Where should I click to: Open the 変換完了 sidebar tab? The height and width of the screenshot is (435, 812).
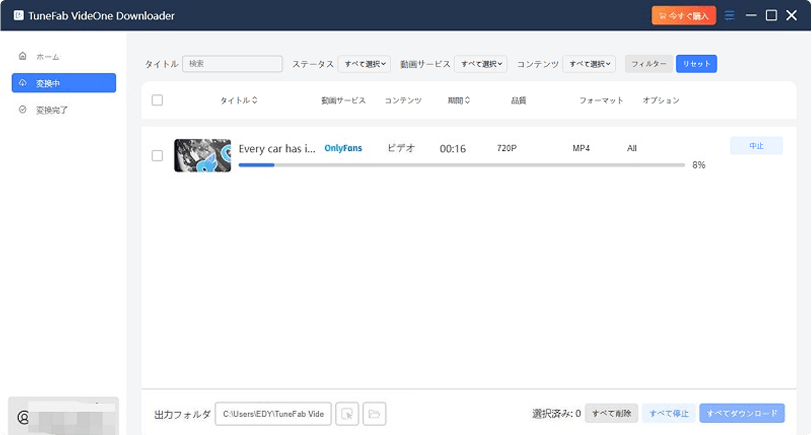pos(52,110)
